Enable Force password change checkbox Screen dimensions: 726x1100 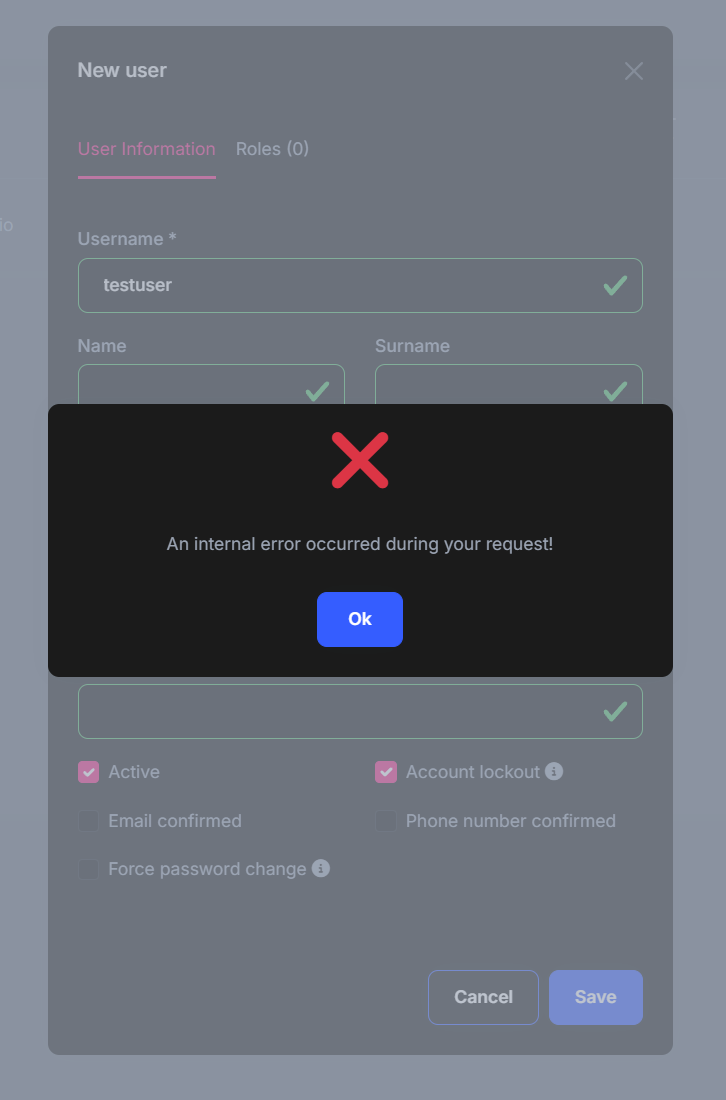89,869
